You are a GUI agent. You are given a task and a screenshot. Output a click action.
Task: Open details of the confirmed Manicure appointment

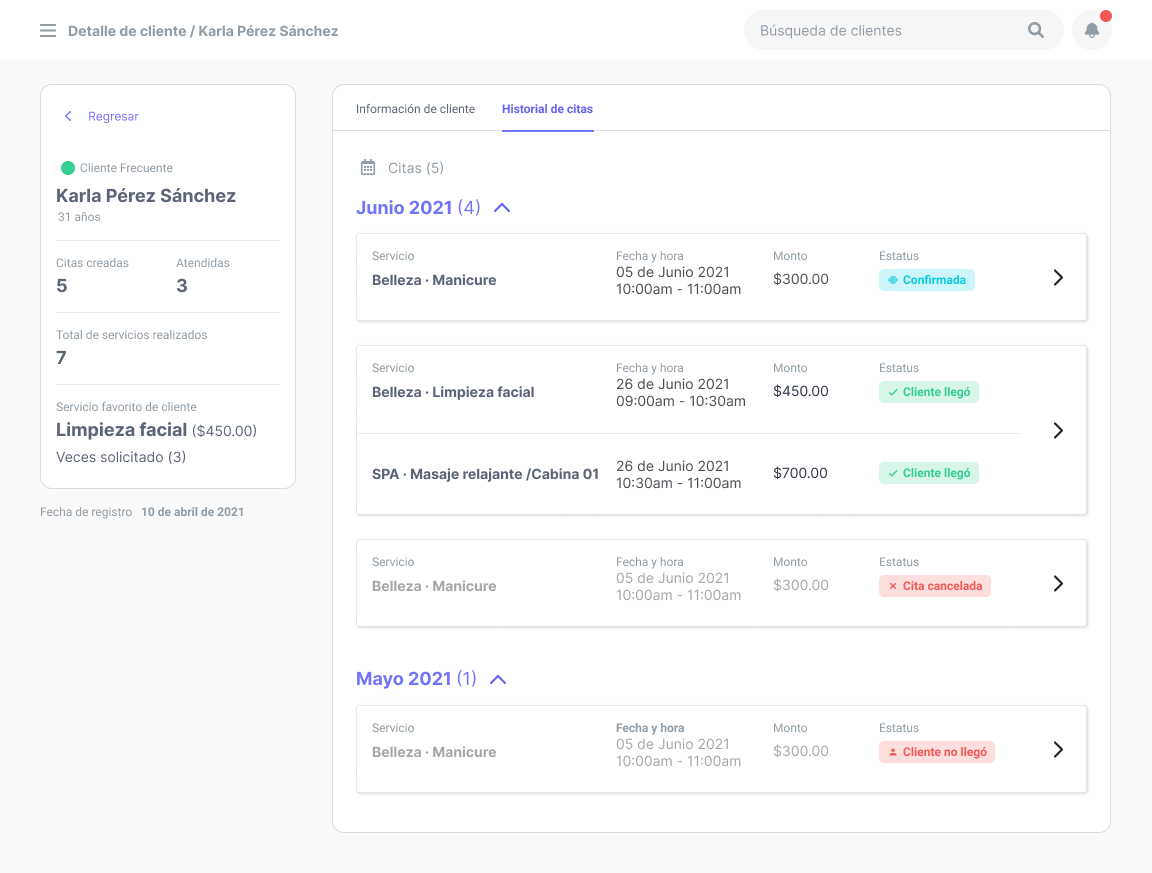1058,277
